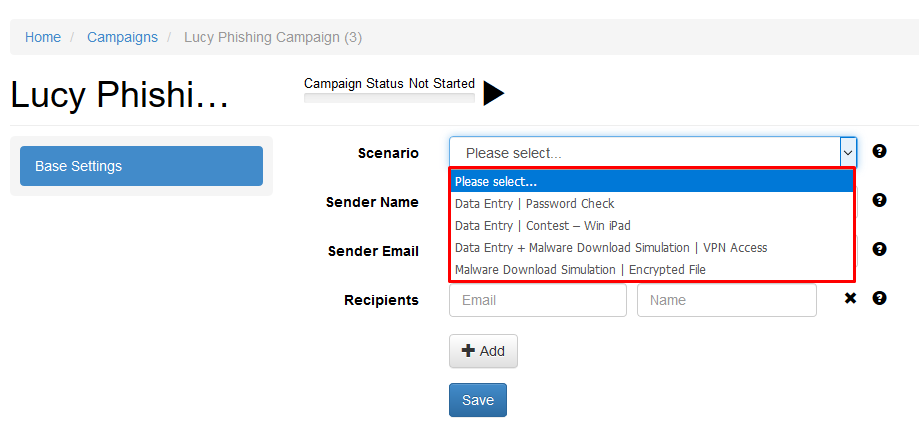Save the campaign settings
The height and width of the screenshot is (428, 919).
coord(478,400)
